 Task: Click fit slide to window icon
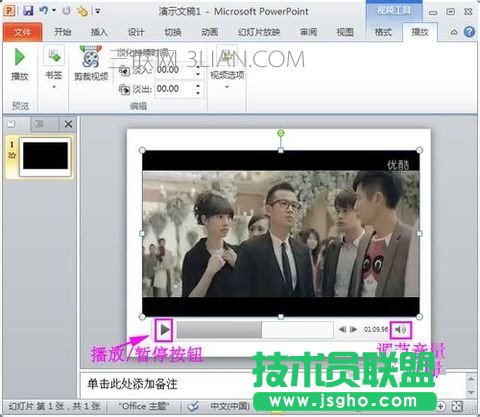tap(457, 406)
